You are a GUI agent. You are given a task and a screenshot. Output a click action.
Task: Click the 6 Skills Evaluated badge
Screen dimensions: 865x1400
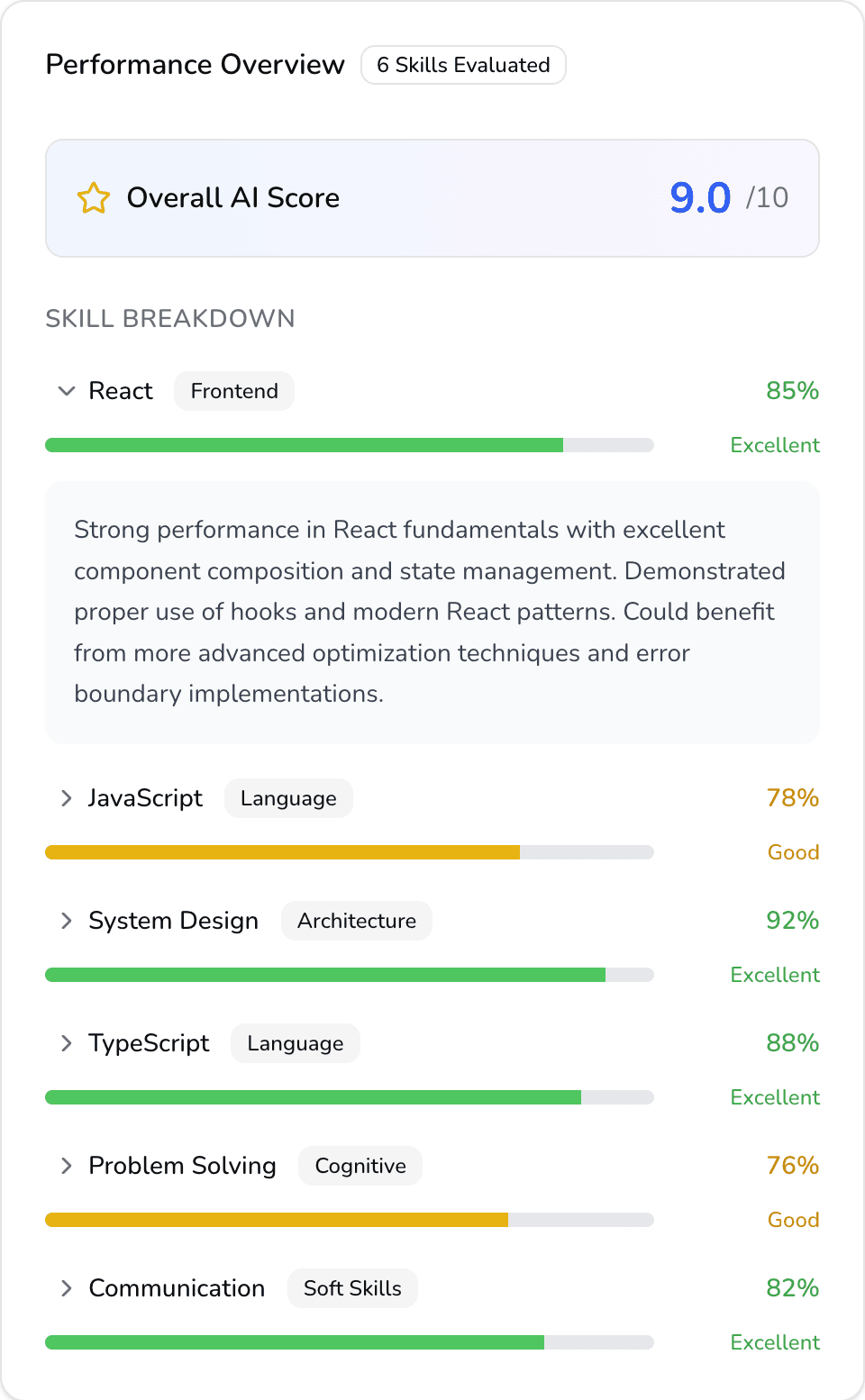click(463, 65)
